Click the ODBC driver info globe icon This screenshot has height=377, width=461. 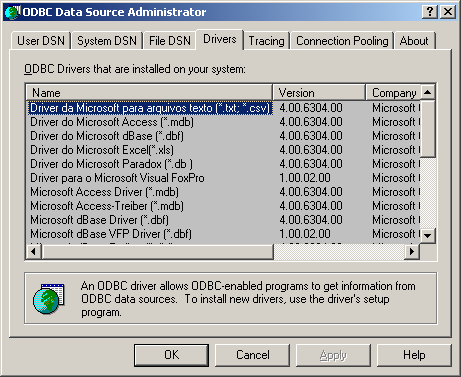click(x=49, y=298)
